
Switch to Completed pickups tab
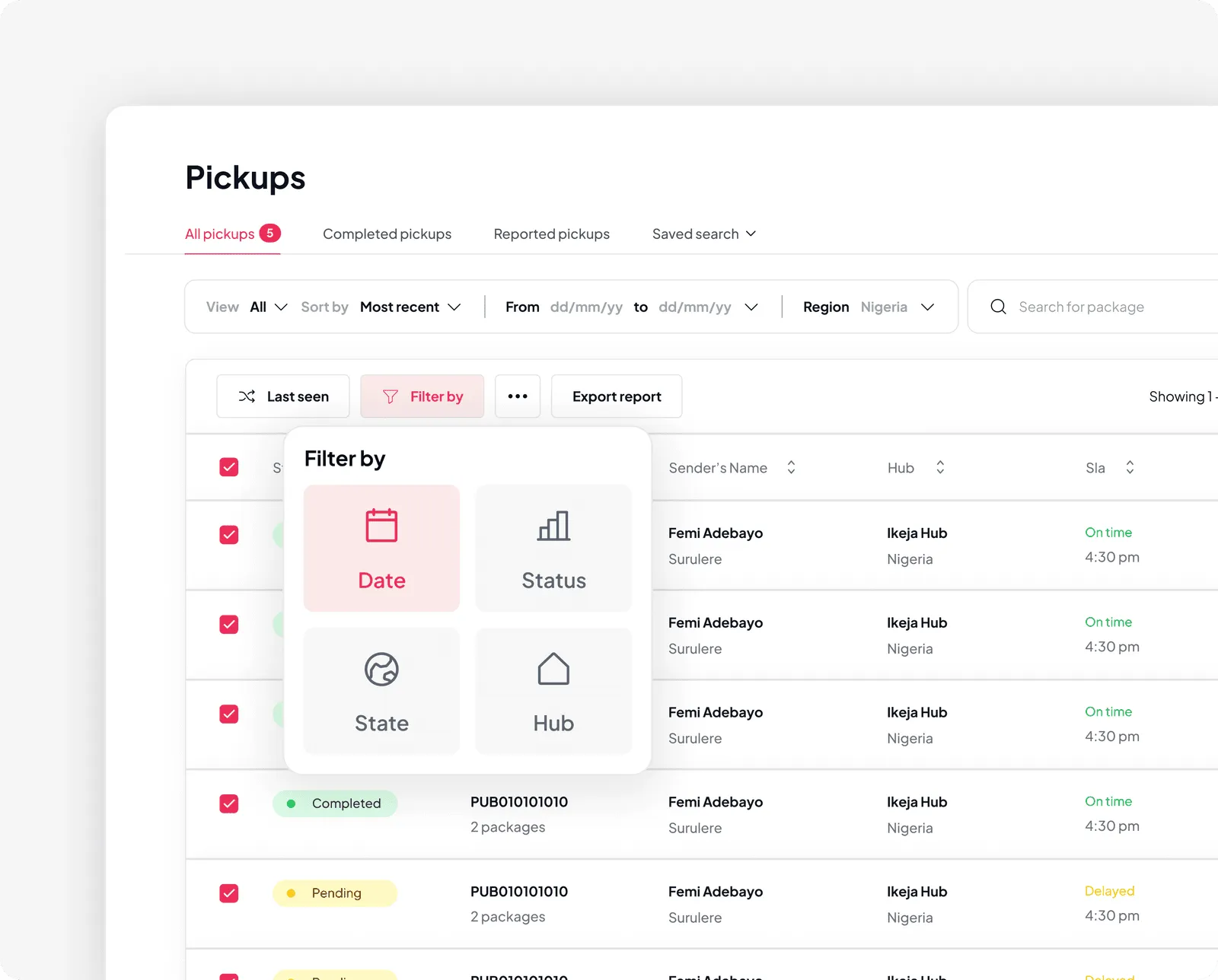click(387, 234)
